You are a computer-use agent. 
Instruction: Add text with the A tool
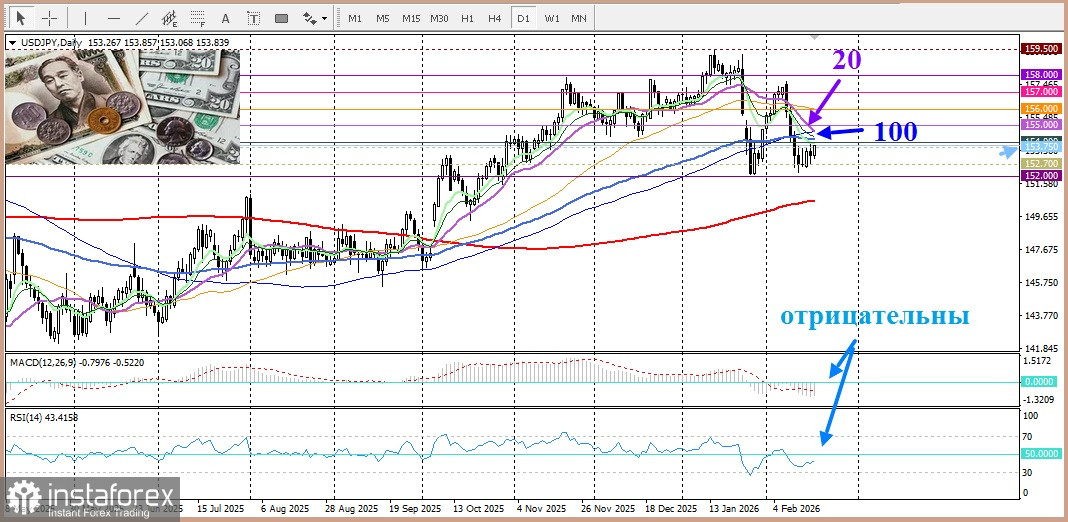coord(225,18)
